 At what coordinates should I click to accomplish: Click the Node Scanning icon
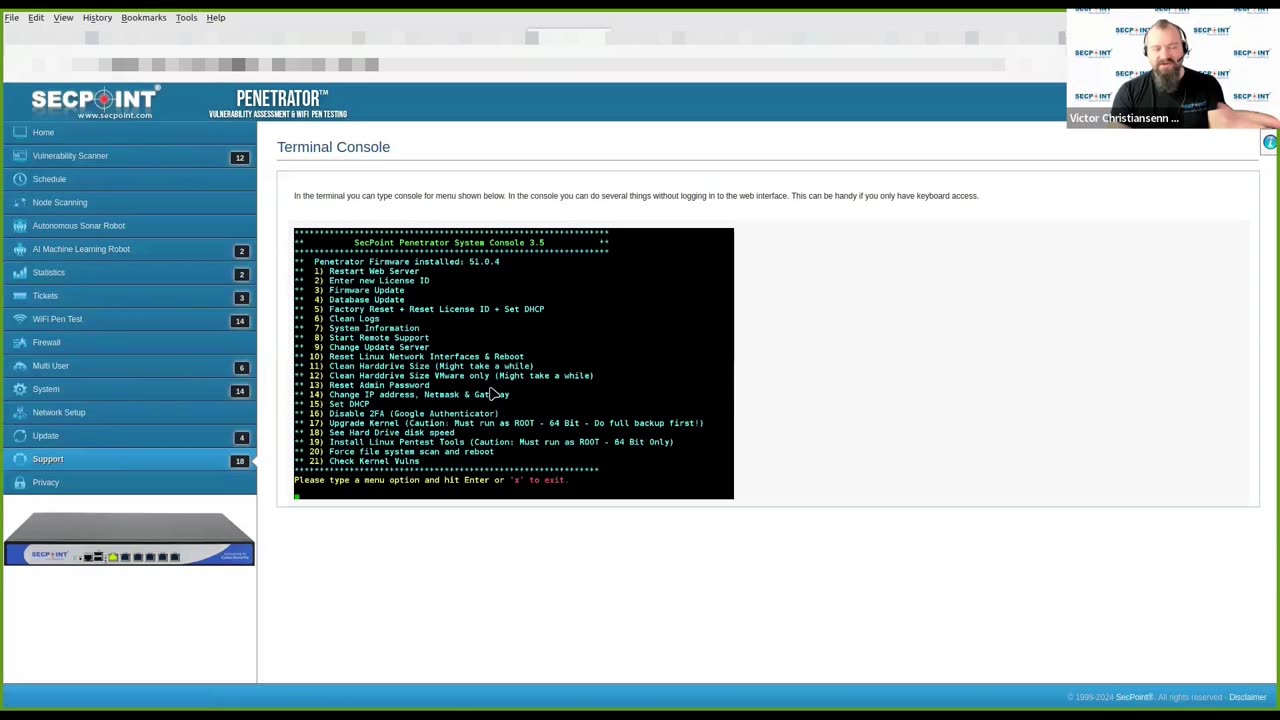click(x=20, y=202)
